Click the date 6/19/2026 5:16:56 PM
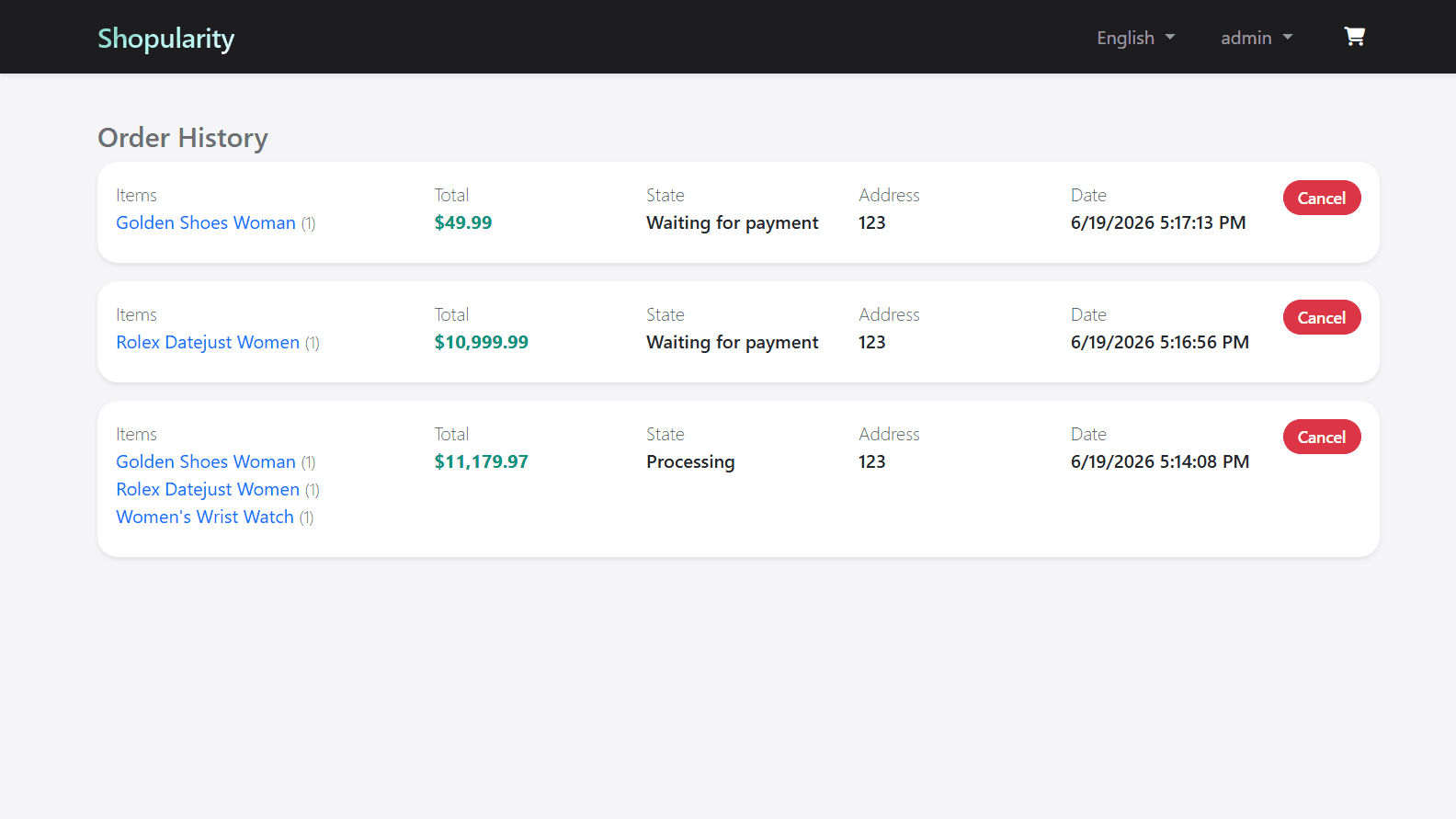Screen dimensions: 1456x819 click(x=1160, y=342)
